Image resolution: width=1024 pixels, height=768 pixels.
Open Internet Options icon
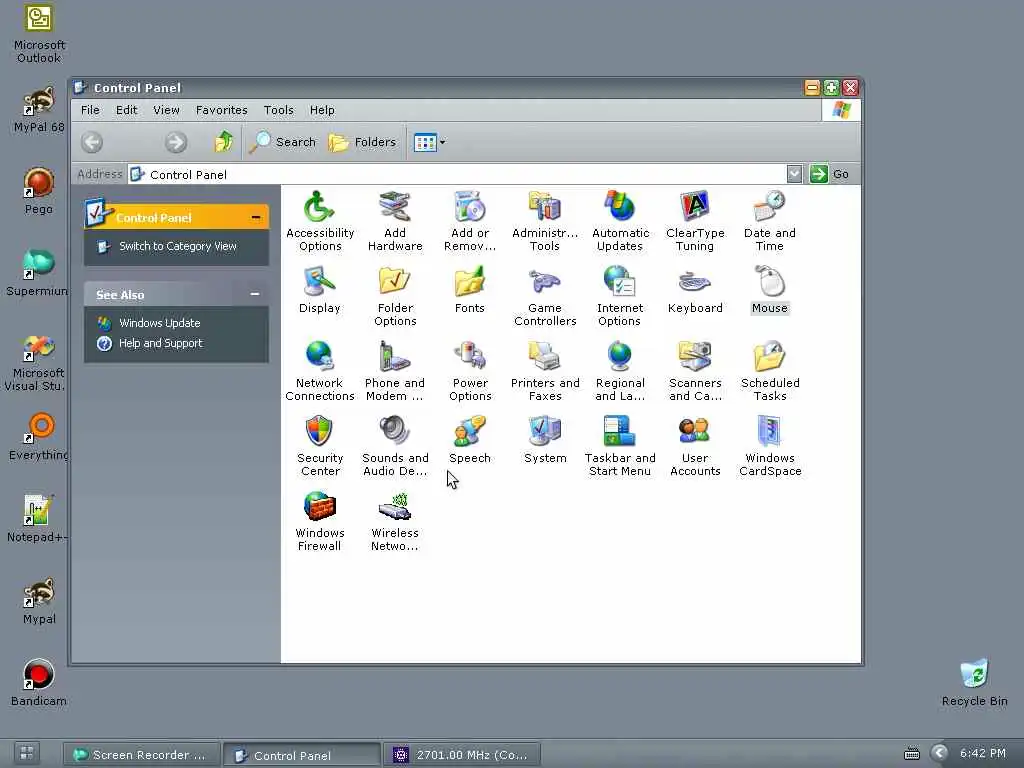point(620,296)
